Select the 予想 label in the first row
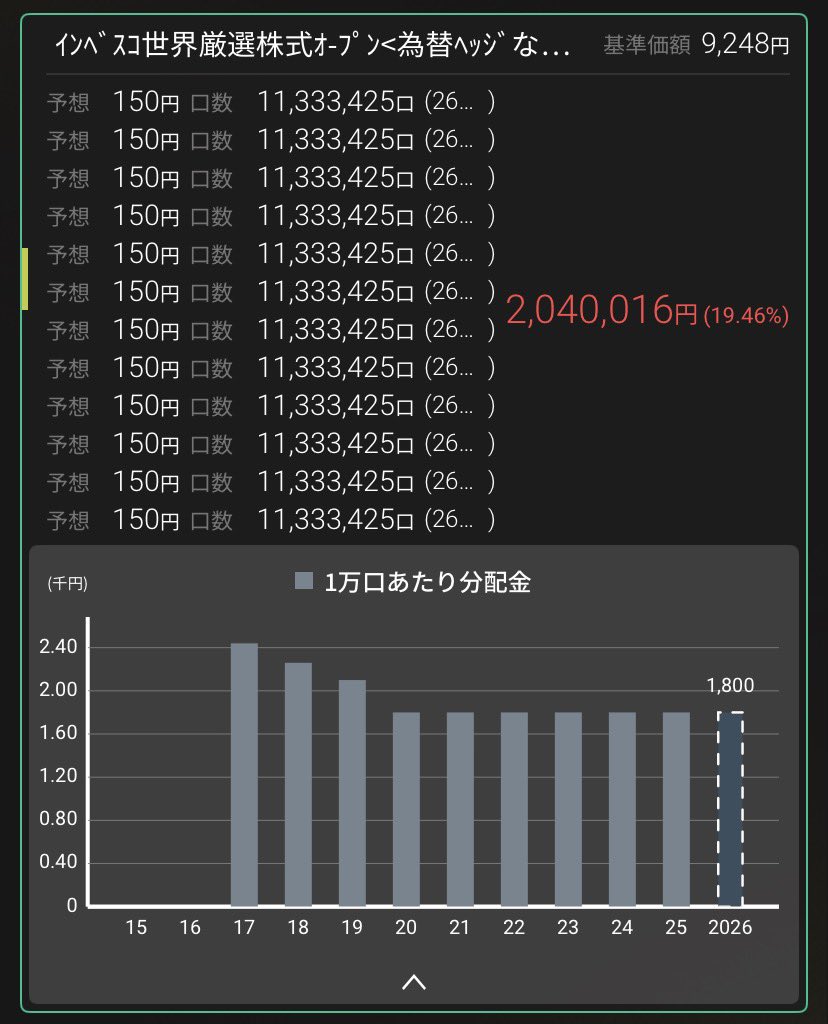Viewport: 828px width, 1024px height. (67, 101)
